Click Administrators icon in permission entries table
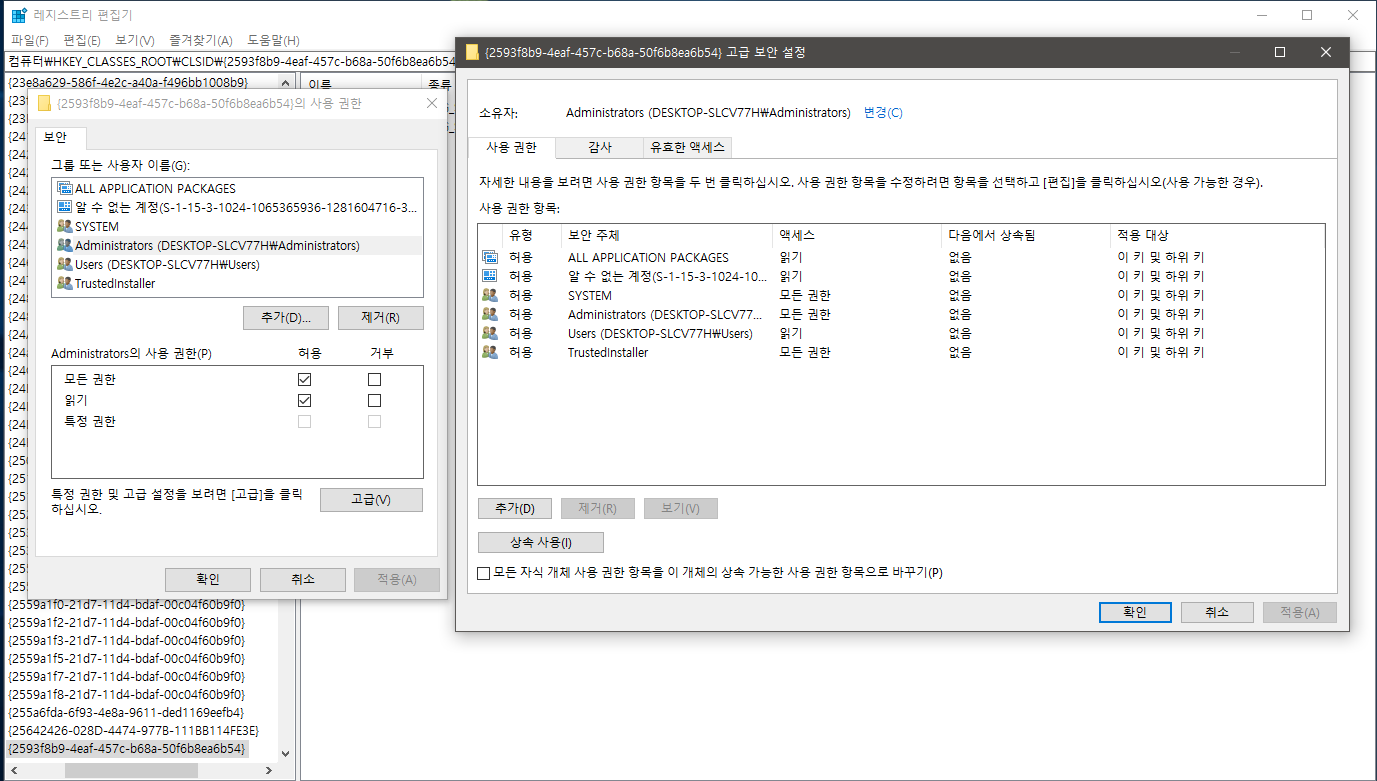This screenshot has height=781, width=1377. (490, 314)
